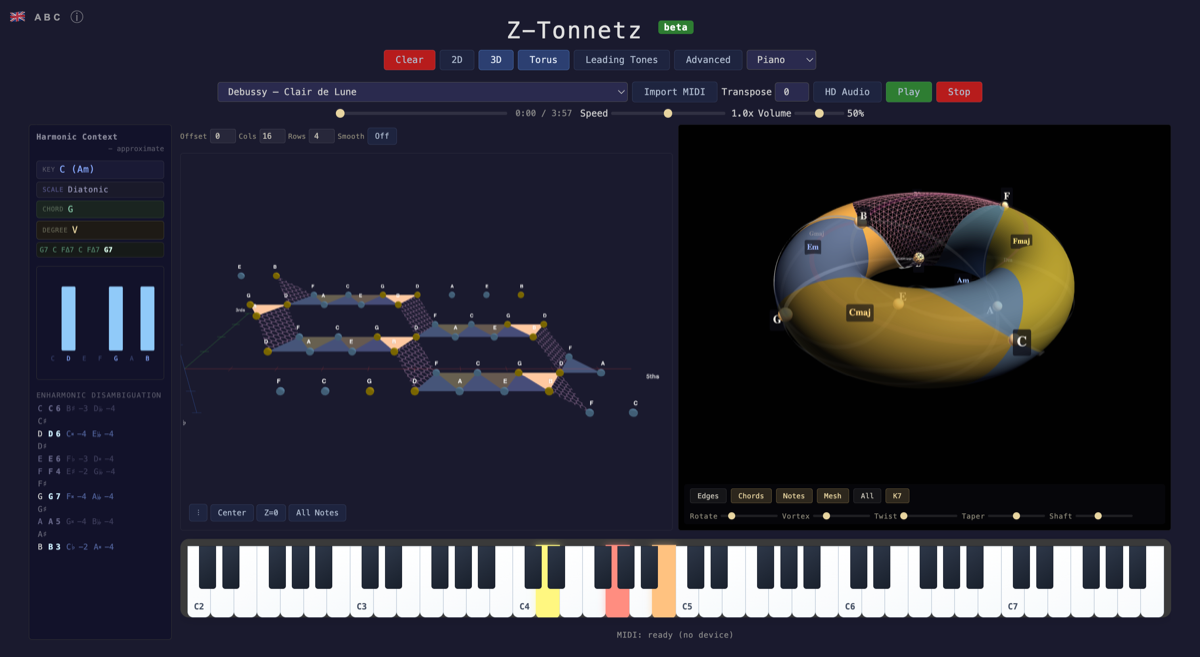
Task: Click the Em label on the torus
Action: (x=813, y=247)
